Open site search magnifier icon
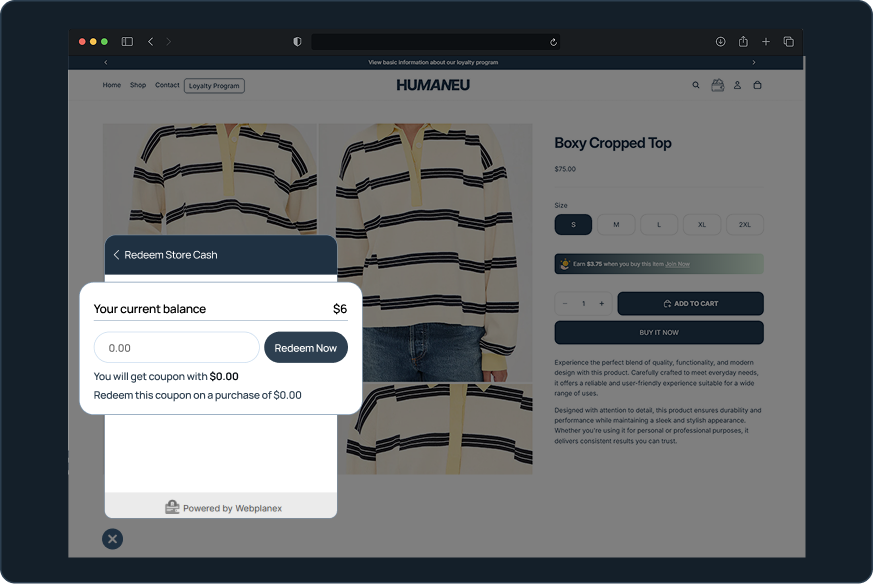The height and width of the screenshot is (584, 873). (696, 85)
